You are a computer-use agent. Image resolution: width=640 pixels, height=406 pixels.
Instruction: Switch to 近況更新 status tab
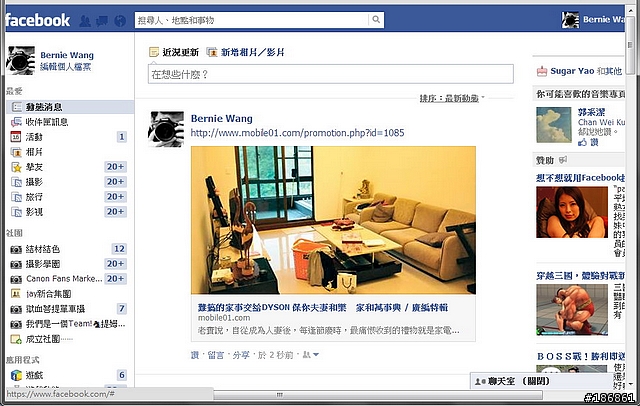pyautogui.click(x=174, y=52)
